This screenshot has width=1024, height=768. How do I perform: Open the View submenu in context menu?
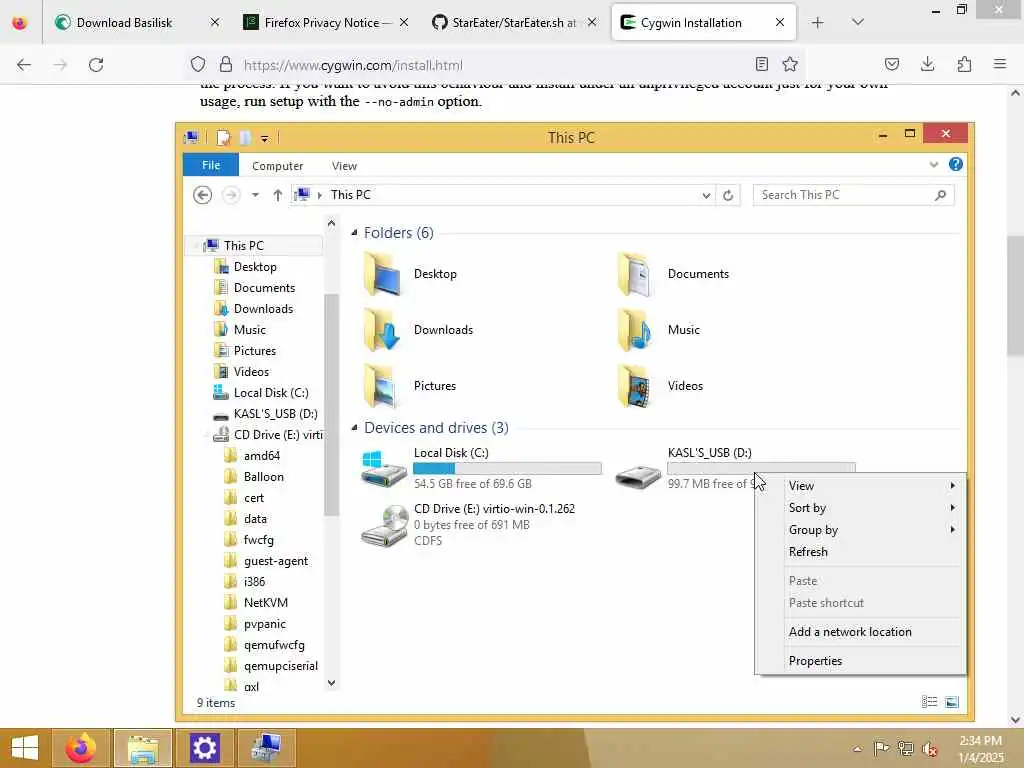click(860, 486)
